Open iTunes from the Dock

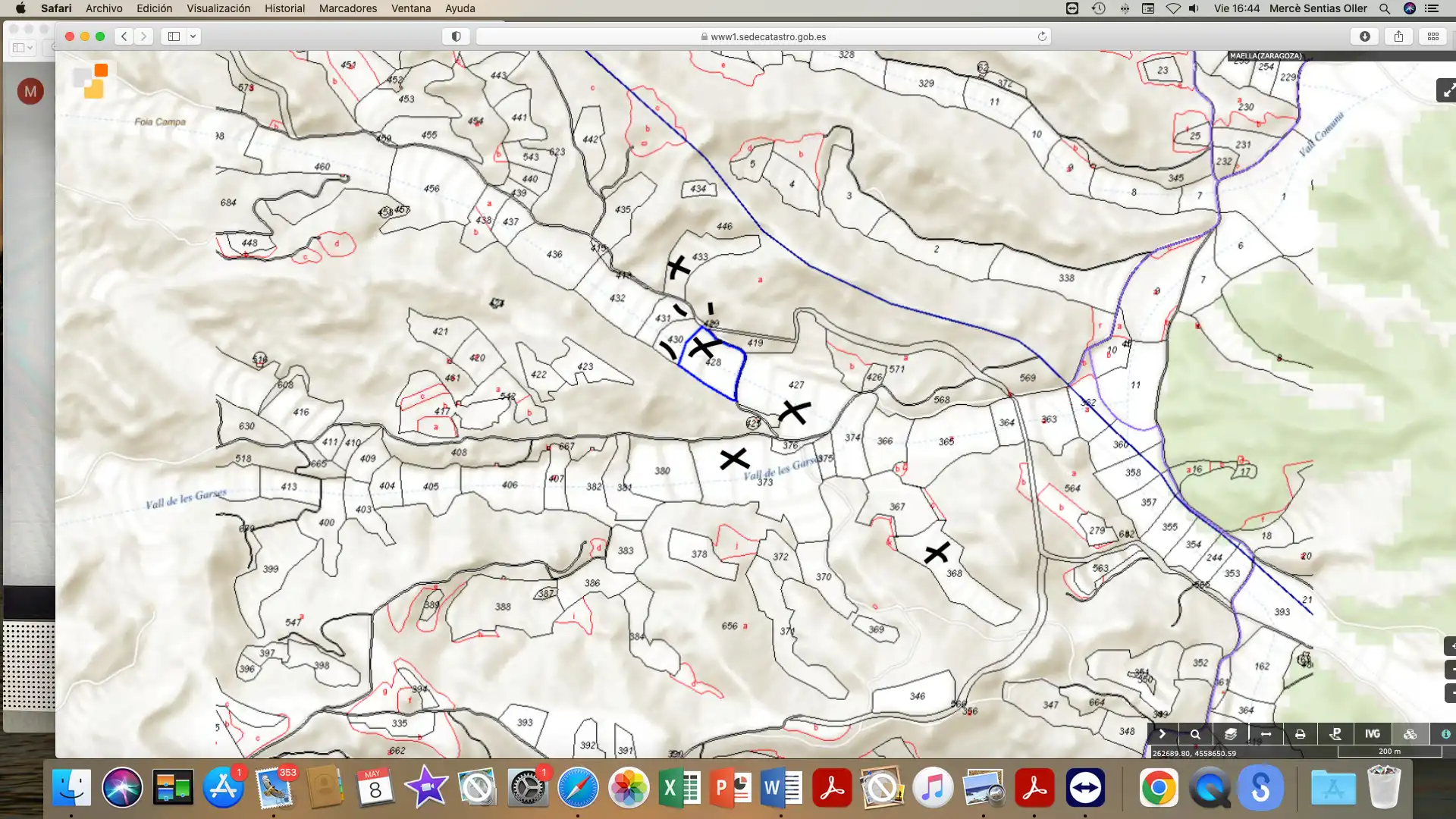pyautogui.click(x=933, y=788)
